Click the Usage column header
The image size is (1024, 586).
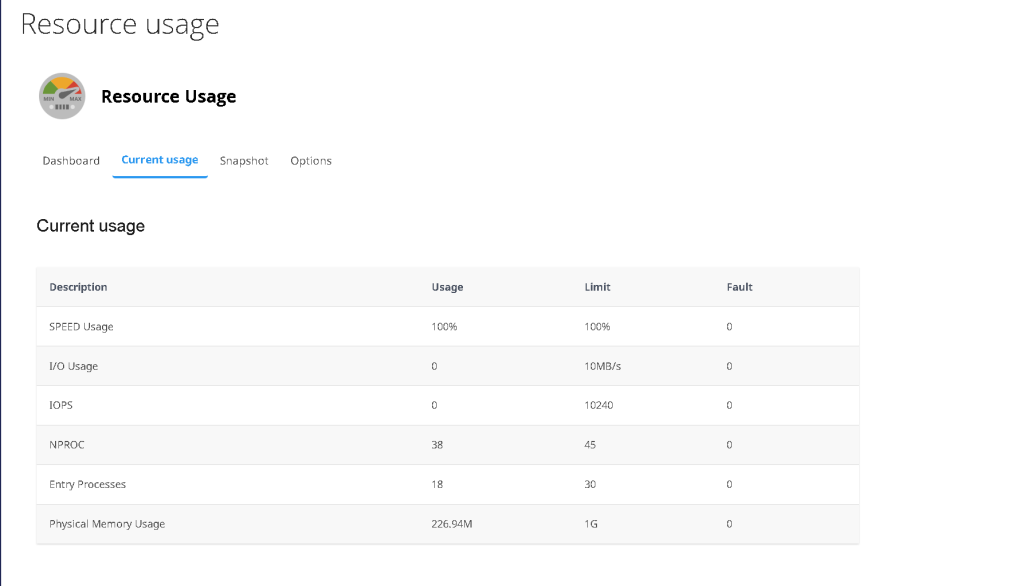[447, 287]
